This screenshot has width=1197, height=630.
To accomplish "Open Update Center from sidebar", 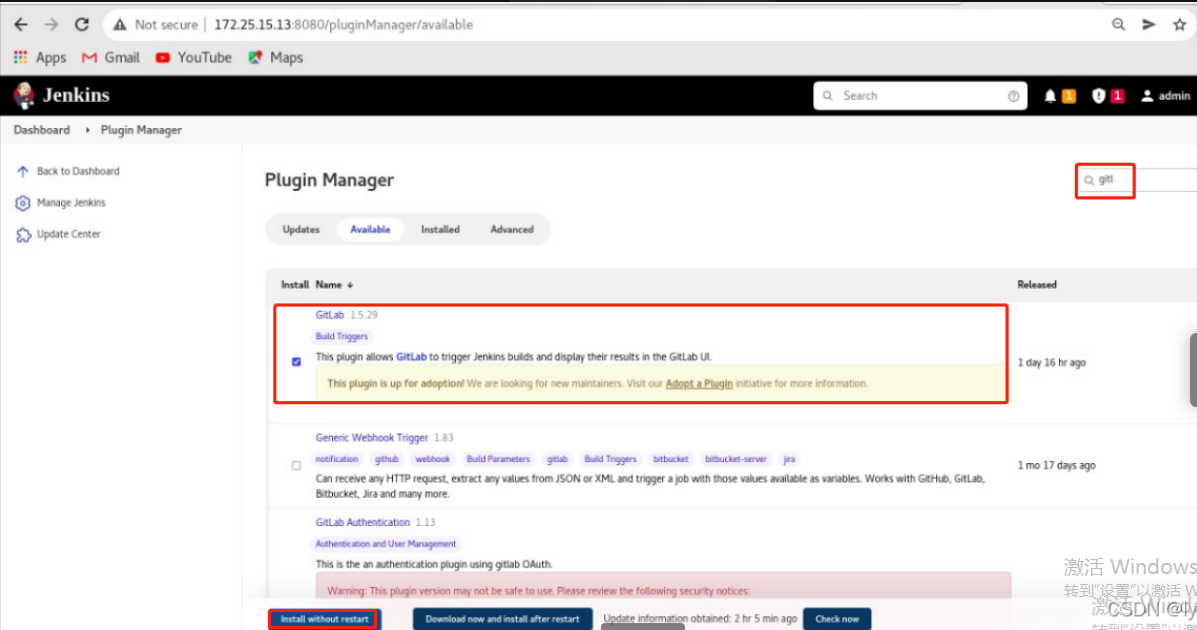I will [x=58, y=234].
